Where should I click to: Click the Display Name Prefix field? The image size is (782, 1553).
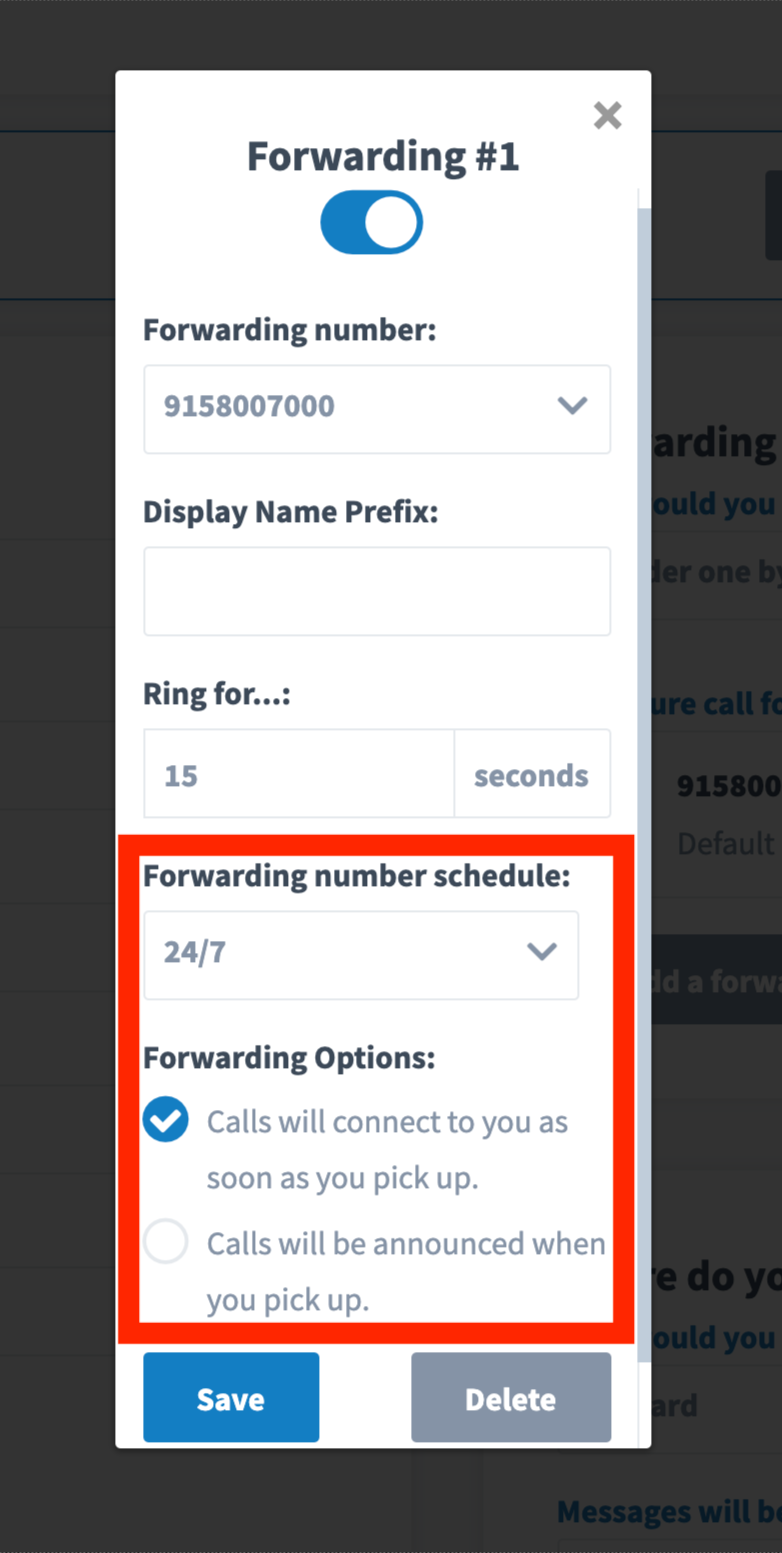(377, 590)
